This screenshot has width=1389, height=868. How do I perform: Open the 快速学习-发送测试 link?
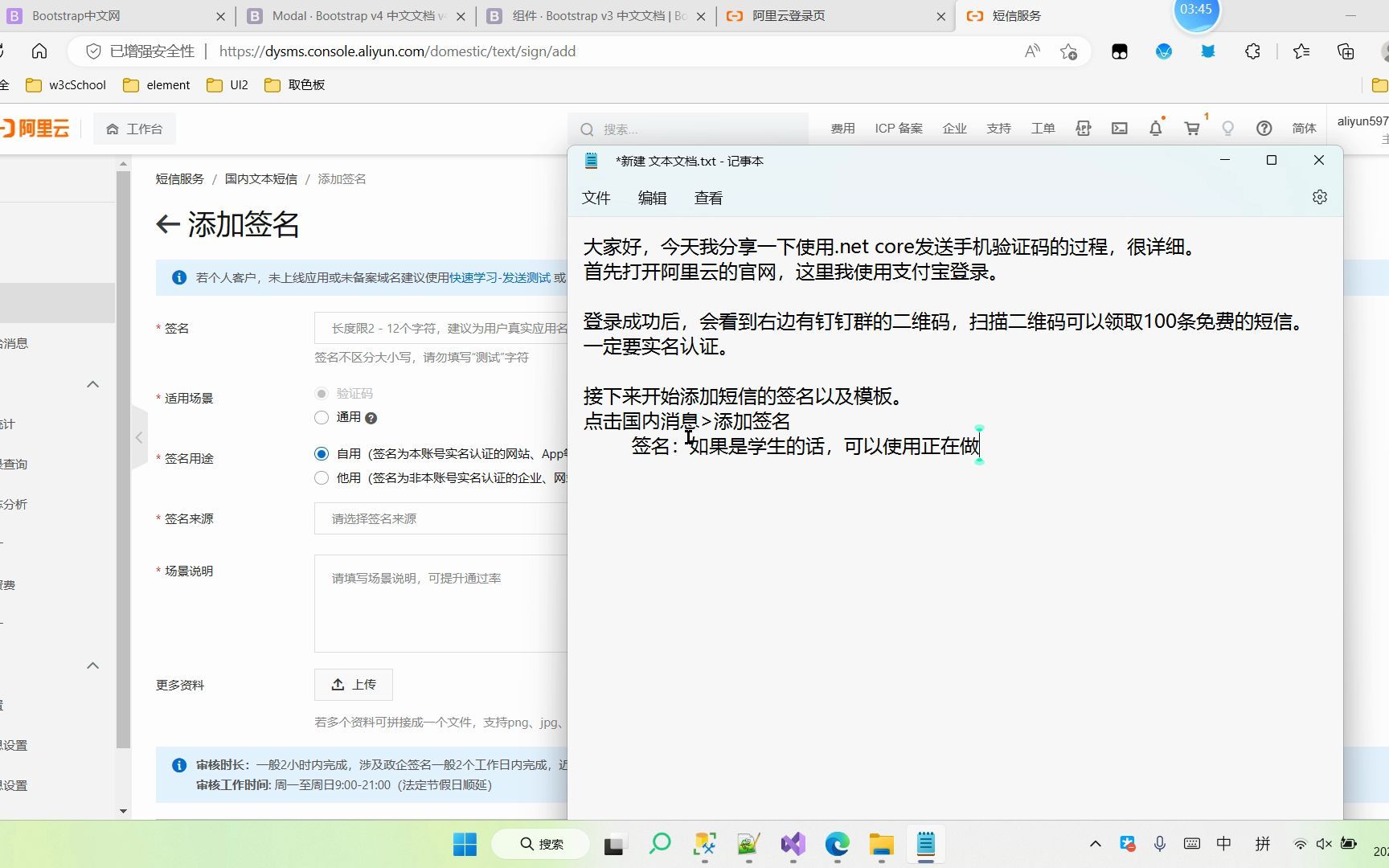click(x=500, y=277)
